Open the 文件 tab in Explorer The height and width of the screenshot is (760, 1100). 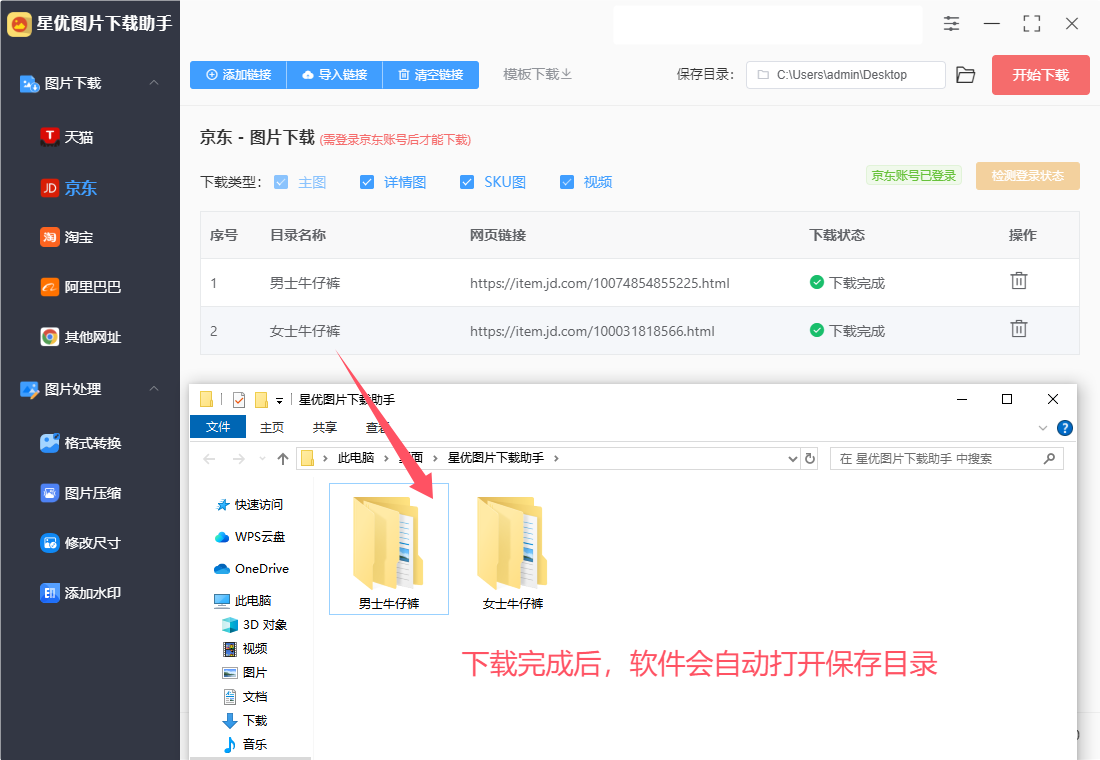[x=218, y=427]
